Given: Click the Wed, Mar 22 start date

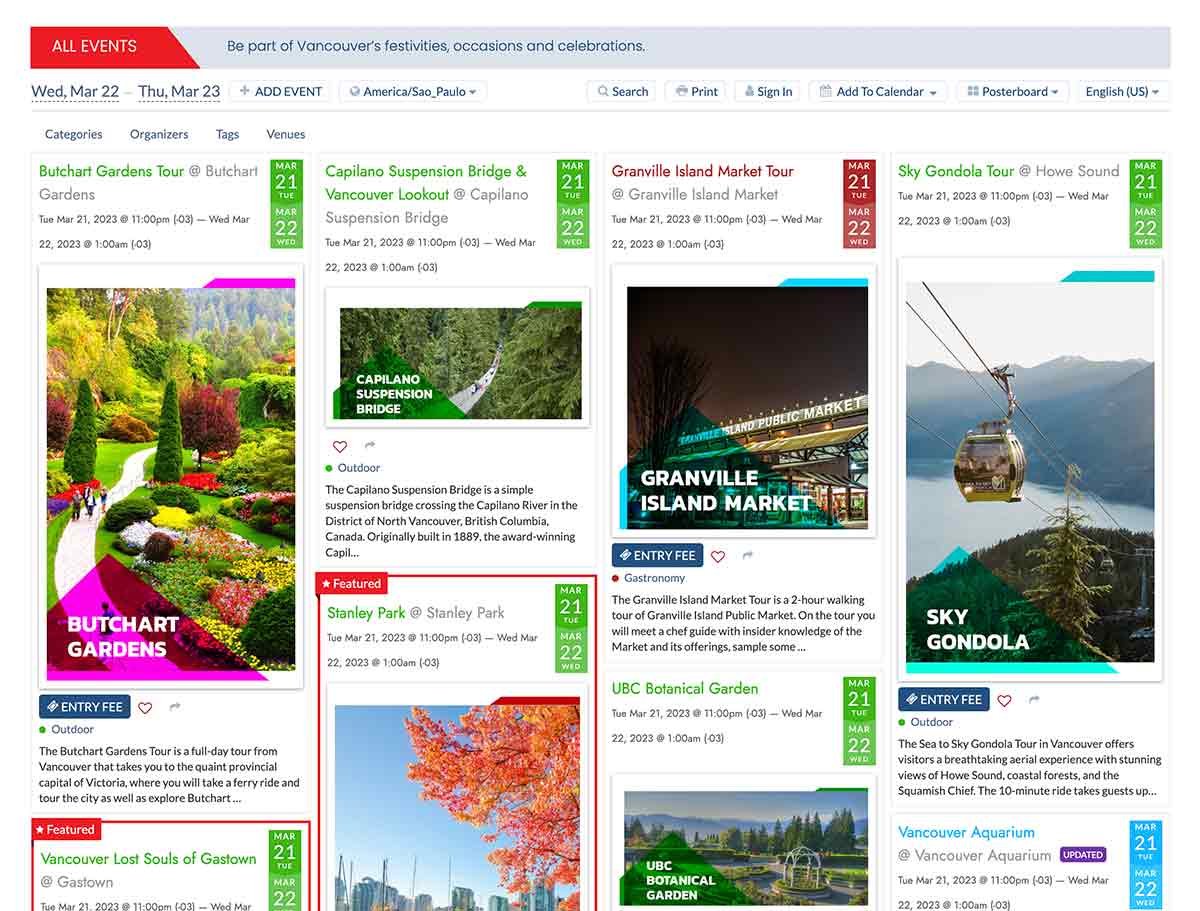Looking at the screenshot, I should [x=75, y=91].
